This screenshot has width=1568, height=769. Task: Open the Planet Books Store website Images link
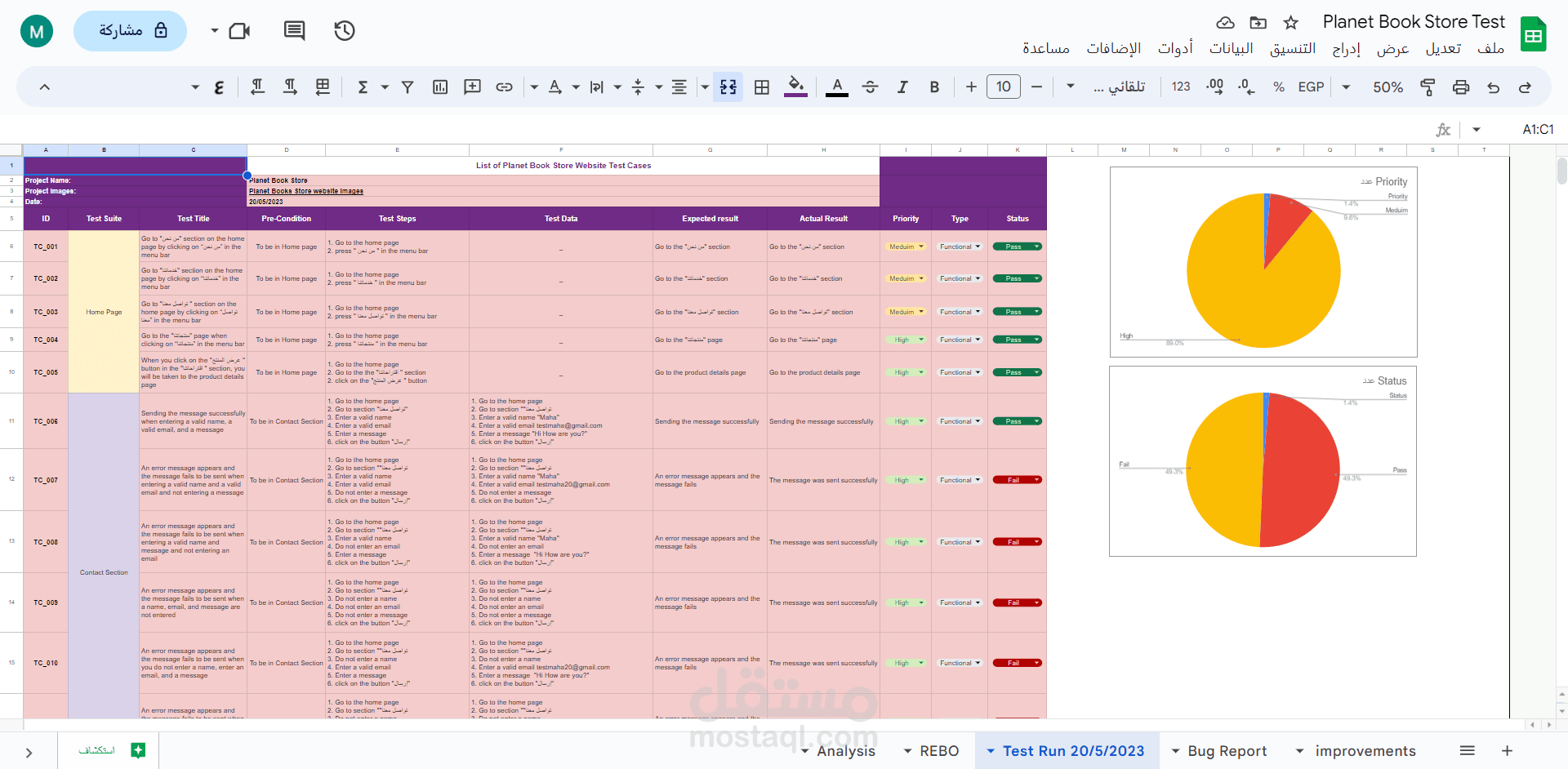coord(306,191)
